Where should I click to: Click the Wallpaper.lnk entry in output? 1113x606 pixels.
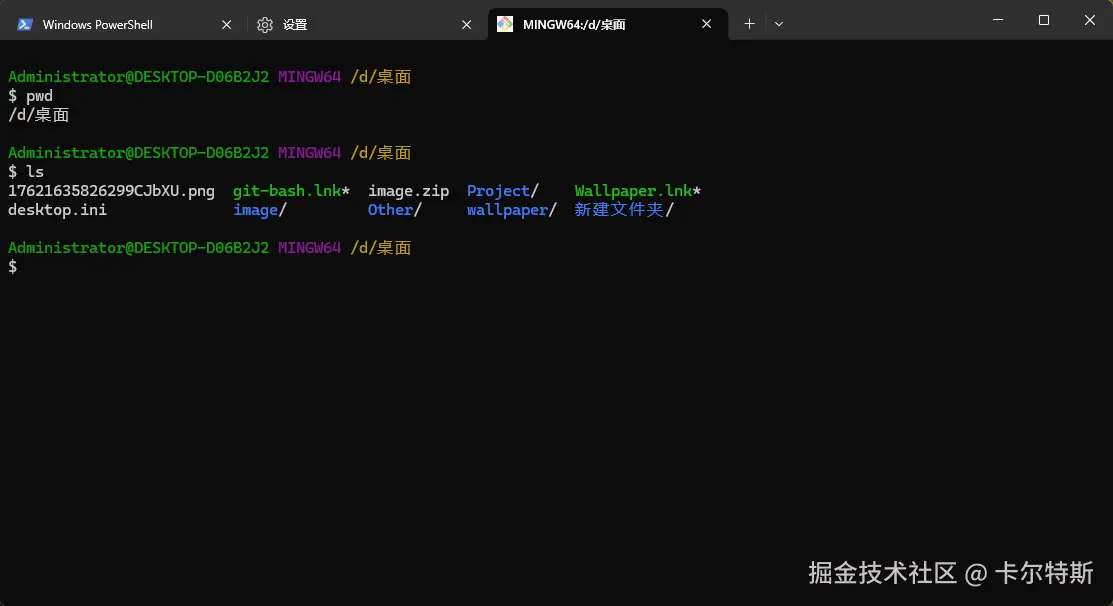[x=633, y=190]
